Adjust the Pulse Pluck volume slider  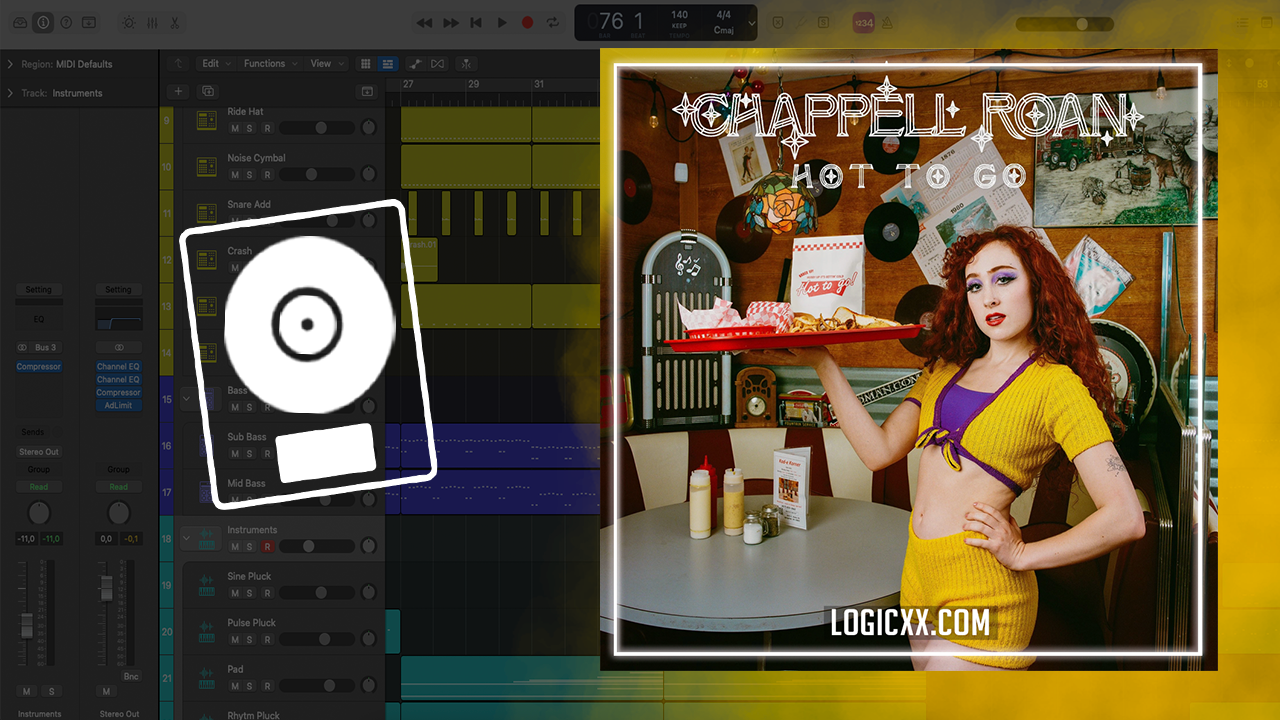pos(324,639)
